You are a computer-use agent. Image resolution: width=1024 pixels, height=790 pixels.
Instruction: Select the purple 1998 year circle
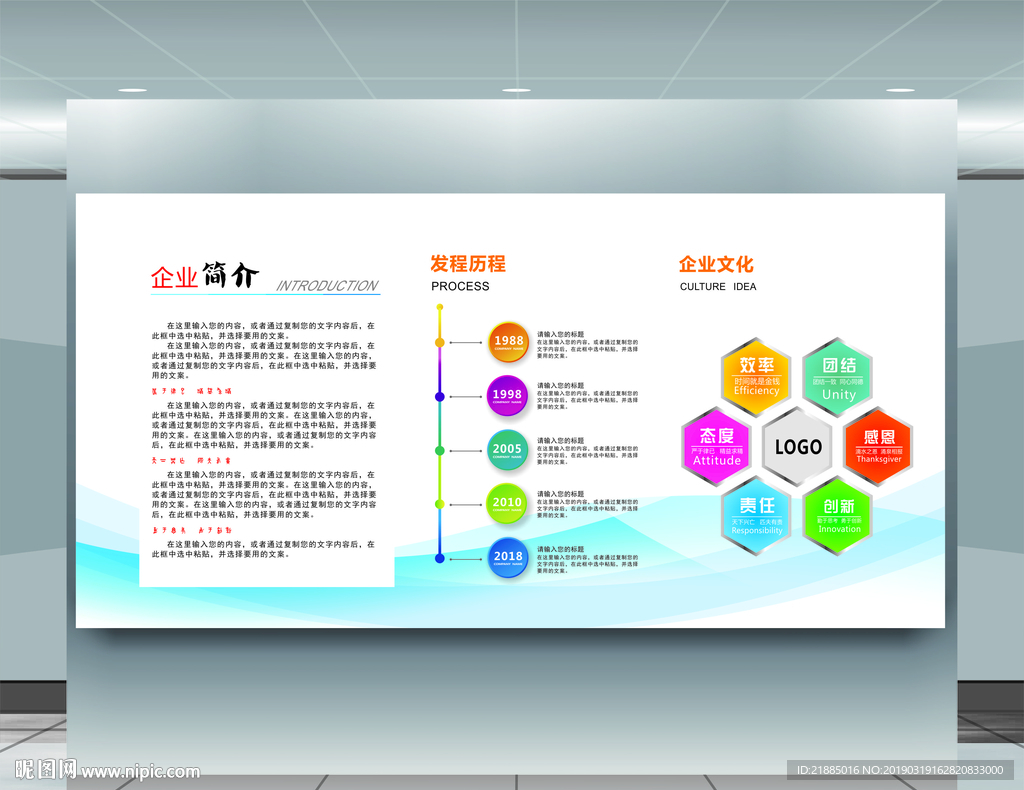(x=507, y=396)
